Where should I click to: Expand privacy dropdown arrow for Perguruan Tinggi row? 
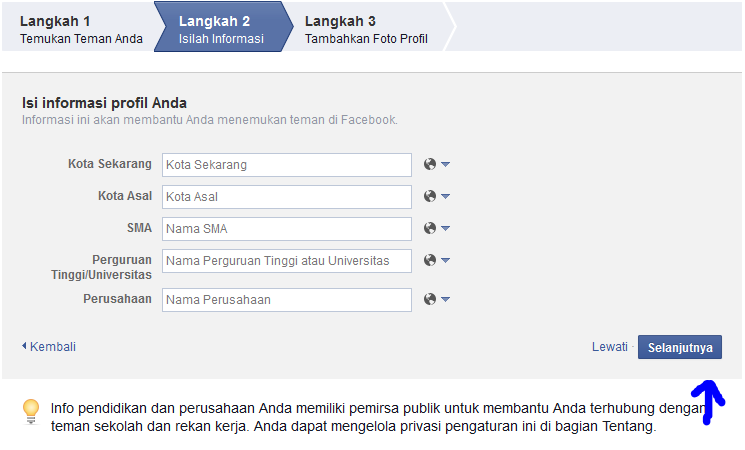(445, 260)
